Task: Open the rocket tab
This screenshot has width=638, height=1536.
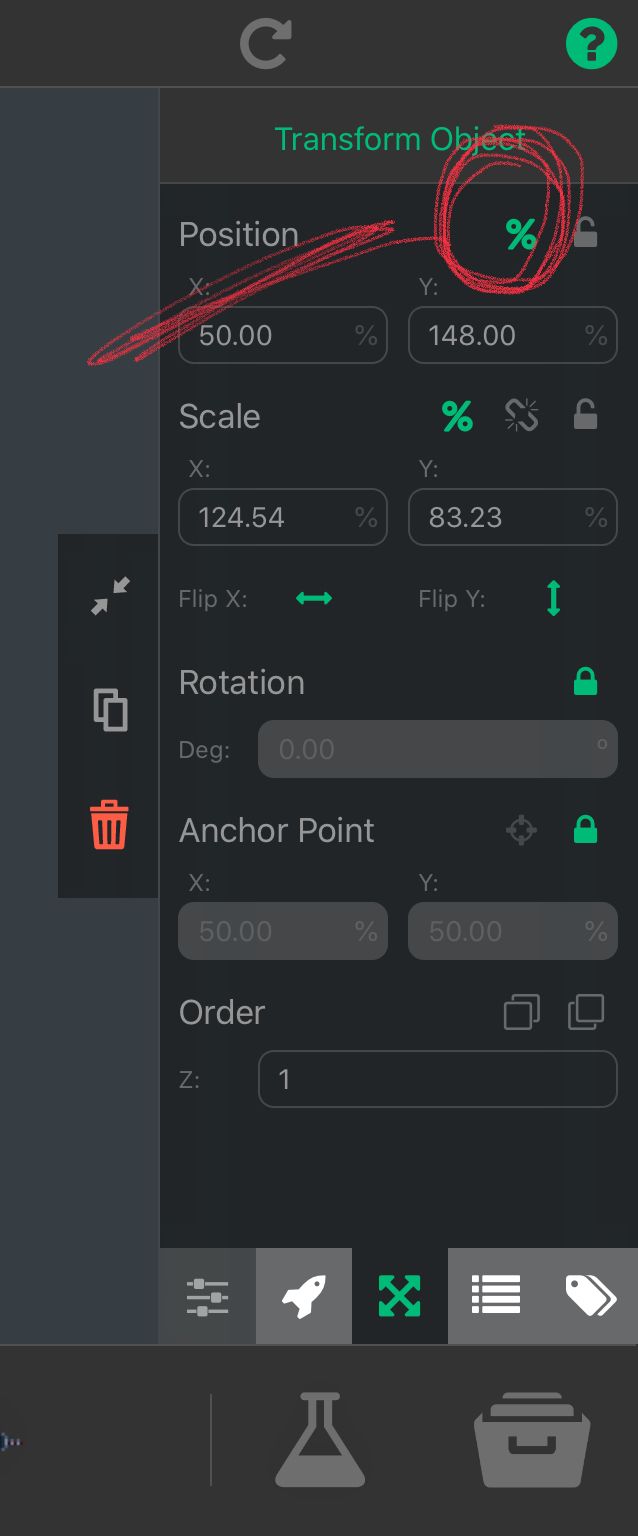Action: (x=303, y=1297)
